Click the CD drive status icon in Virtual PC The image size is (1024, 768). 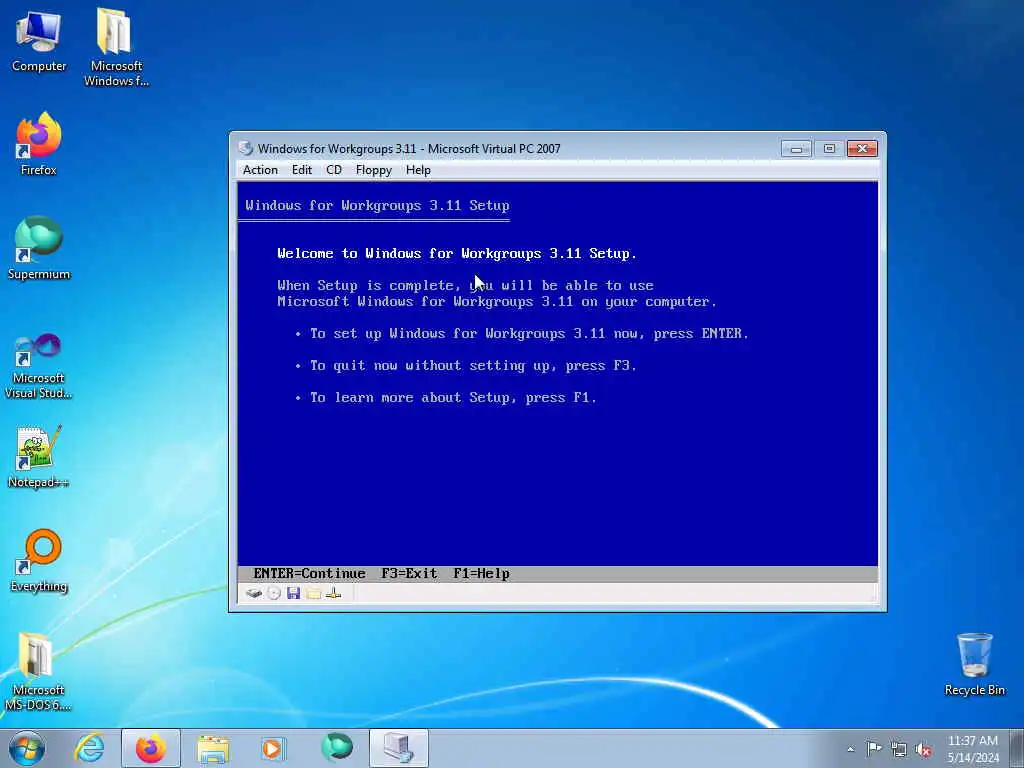coord(274,593)
